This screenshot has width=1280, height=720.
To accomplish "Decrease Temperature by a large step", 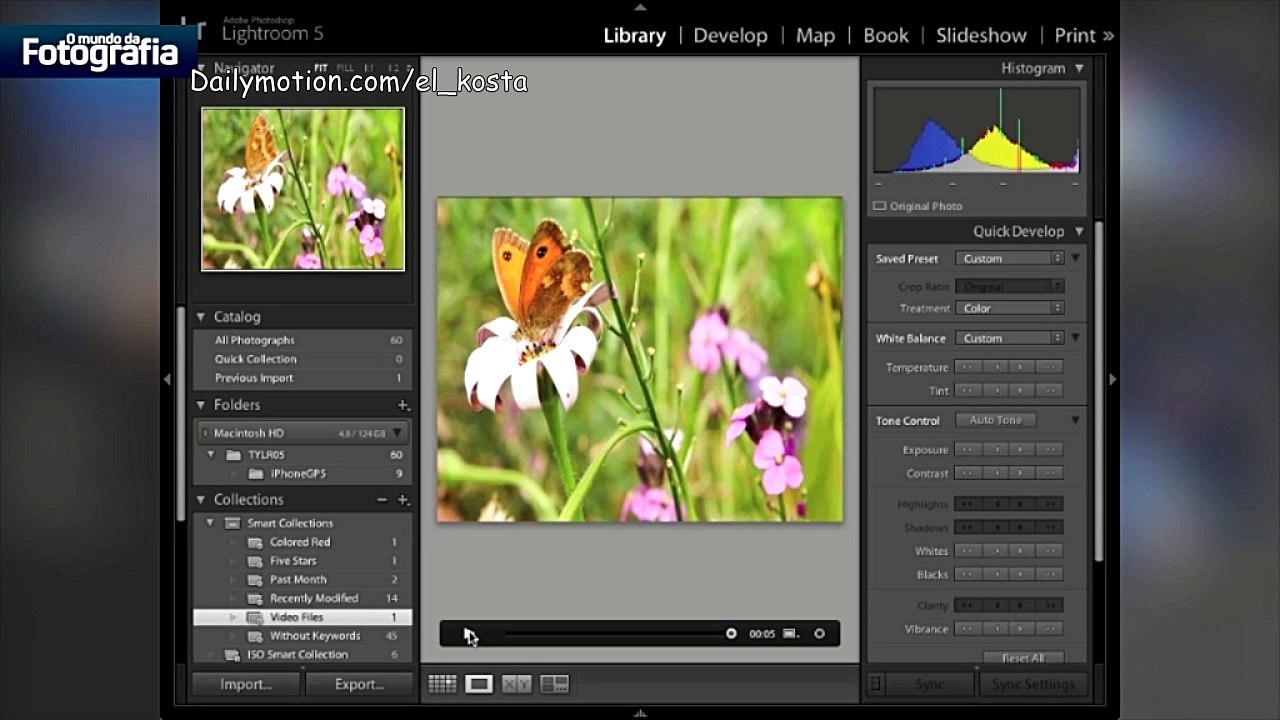I will [x=967, y=367].
